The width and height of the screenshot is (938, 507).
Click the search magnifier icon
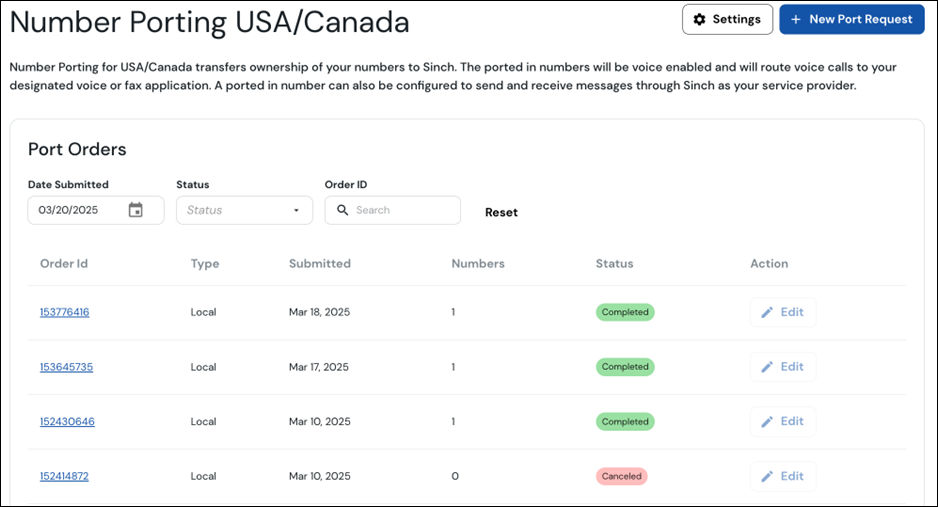point(342,210)
